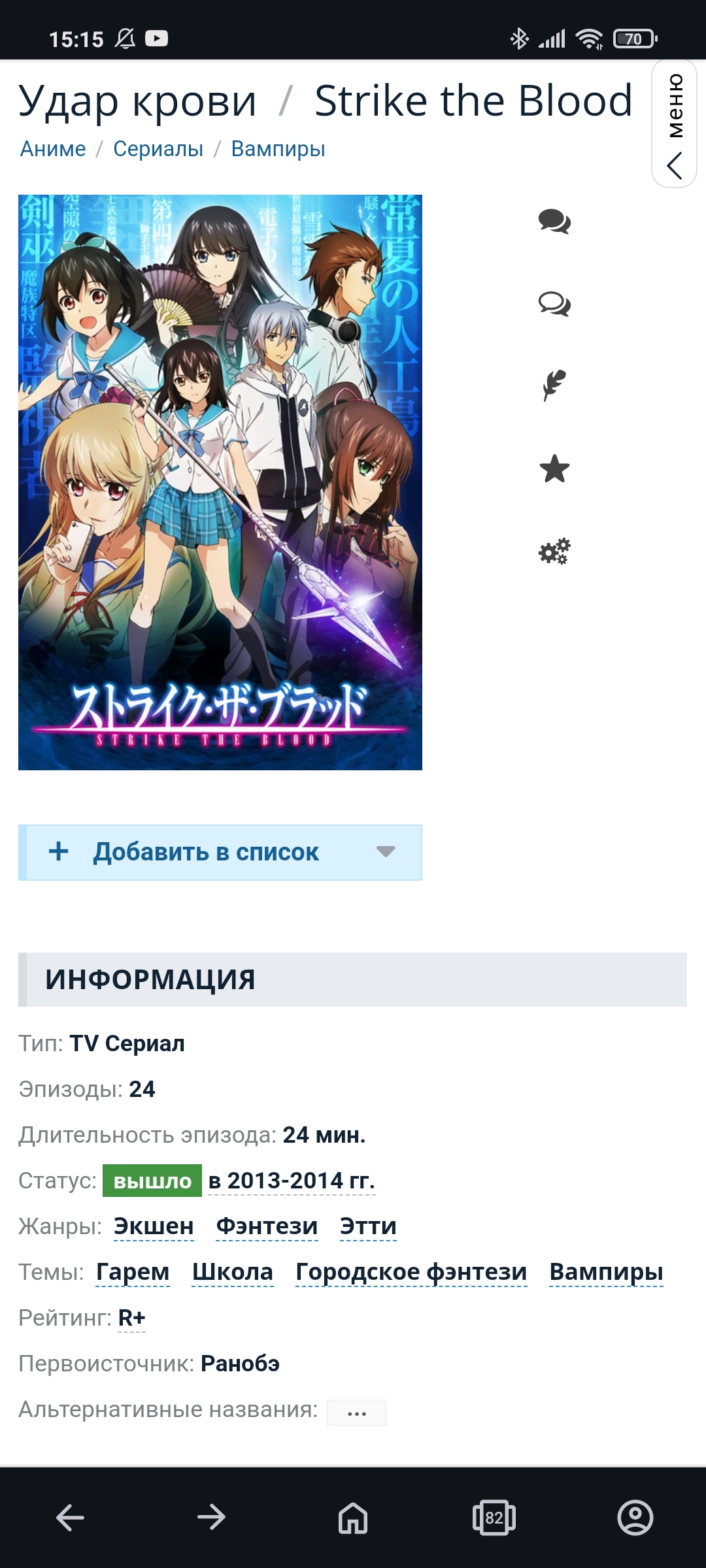This screenshot has width=706, height=1568.
Task: Open the outlined discussion bubbles icon
Action: point(554,304)
